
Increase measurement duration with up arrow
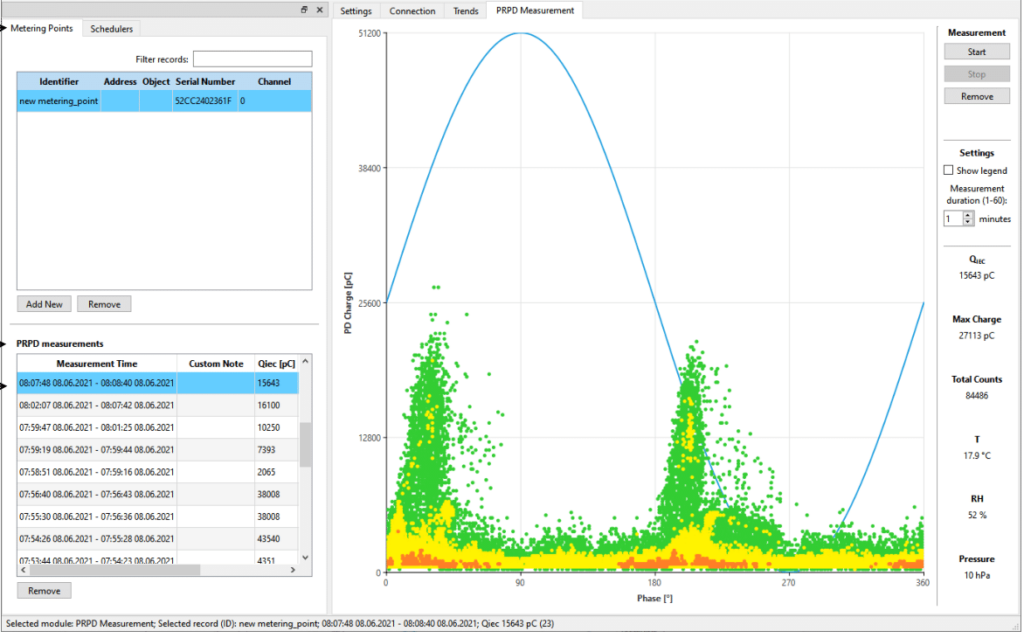point(968,215)
